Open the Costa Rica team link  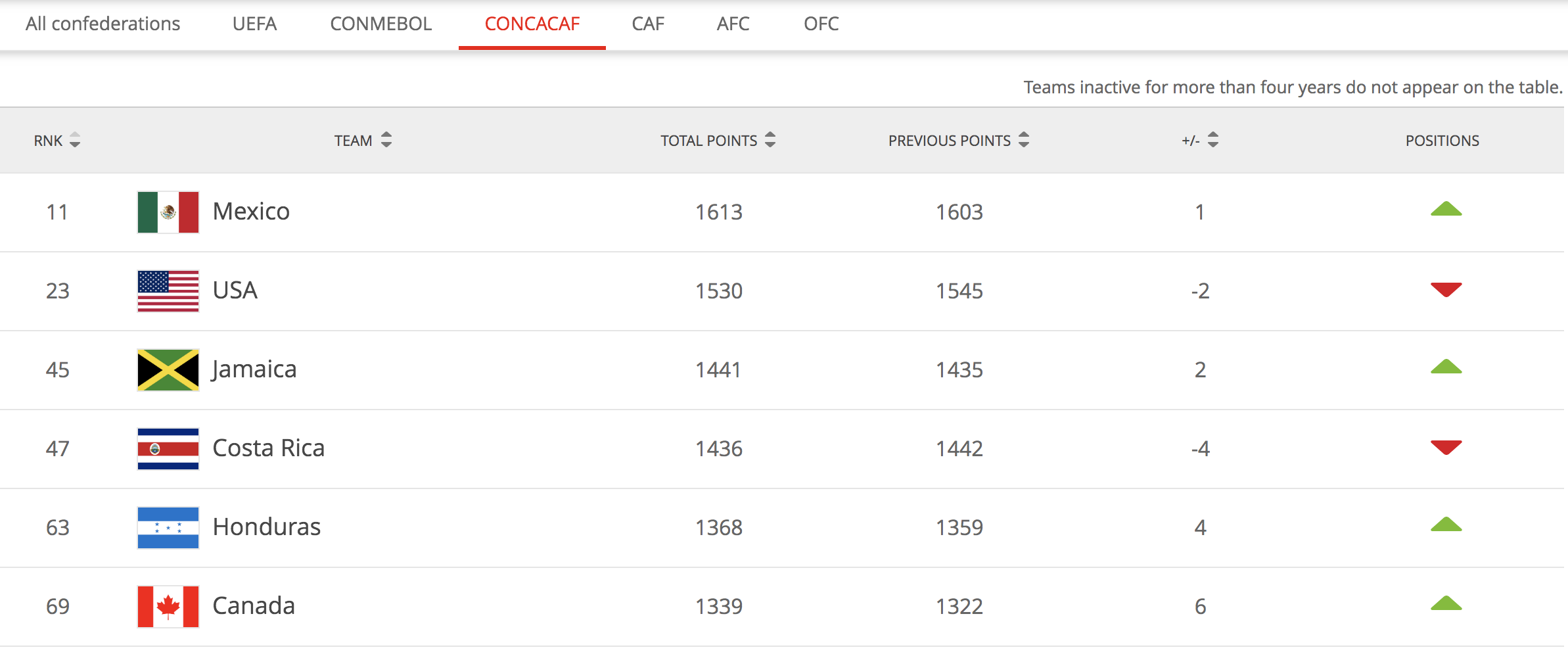[269, 448]
